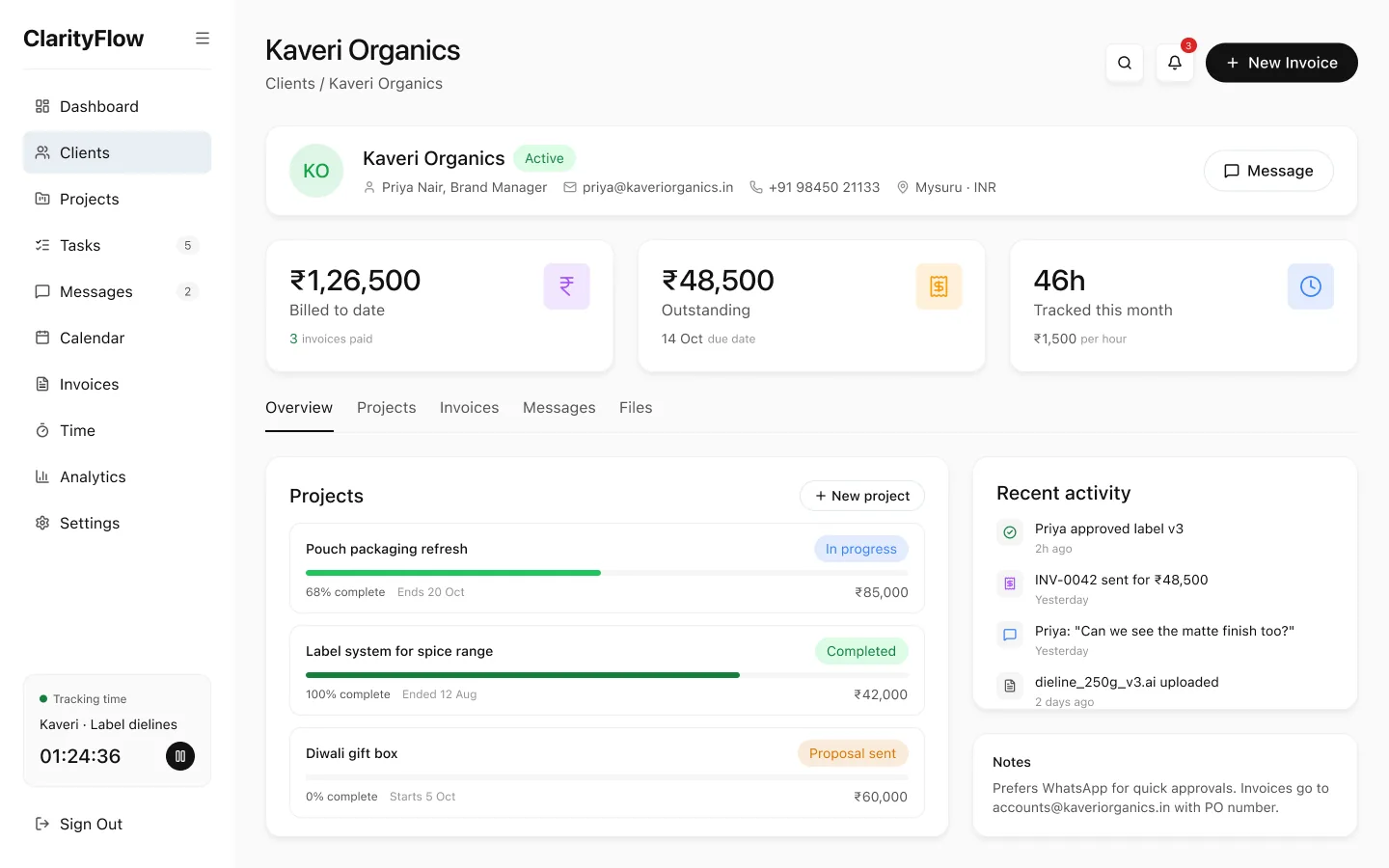Click the Label system for spice range progress bar

pyautogui.click(x=607, y=675)
